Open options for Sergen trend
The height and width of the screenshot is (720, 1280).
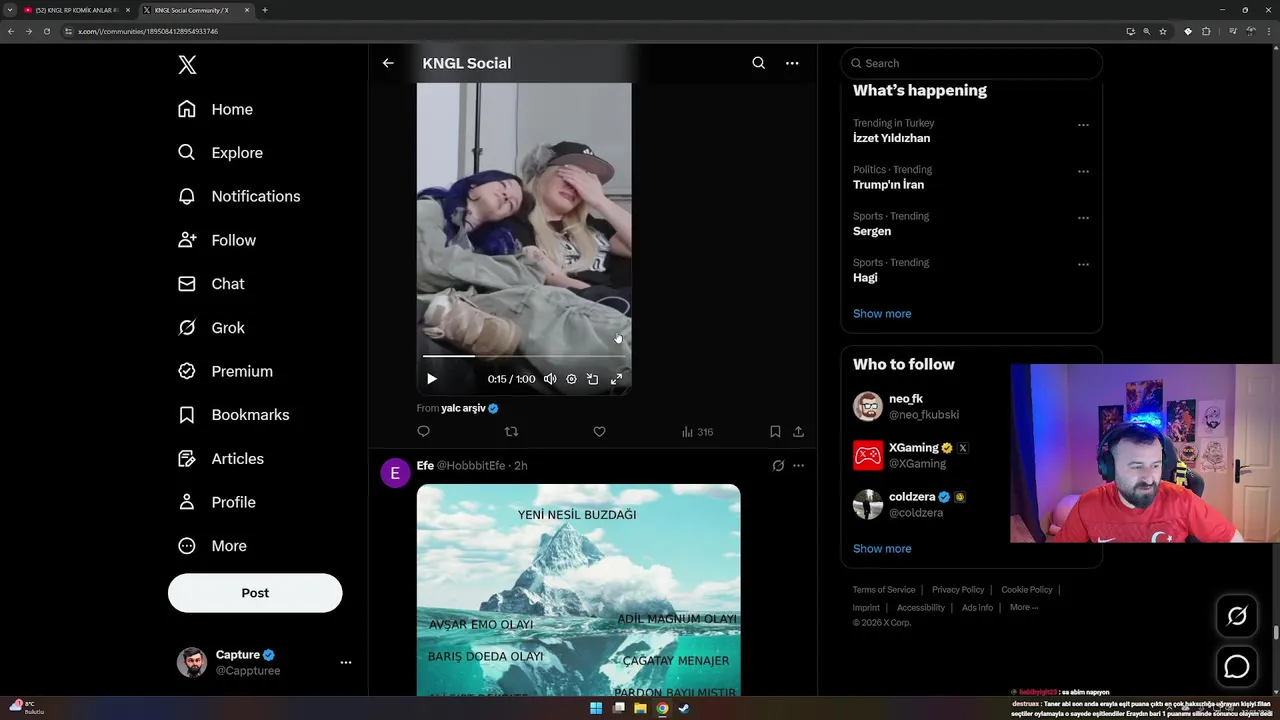point(1083,218)
